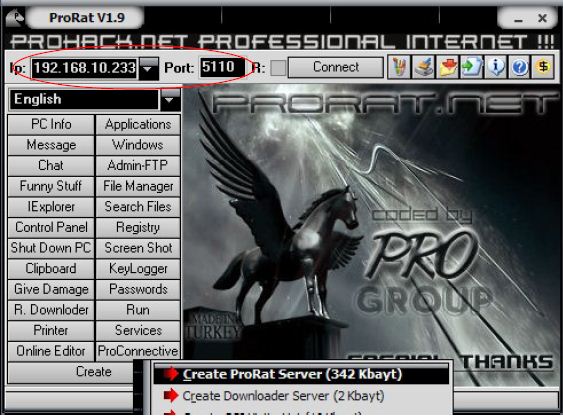Click the Shut Down PC button
This screenshot has width=563, height=416.
[51, 248]
